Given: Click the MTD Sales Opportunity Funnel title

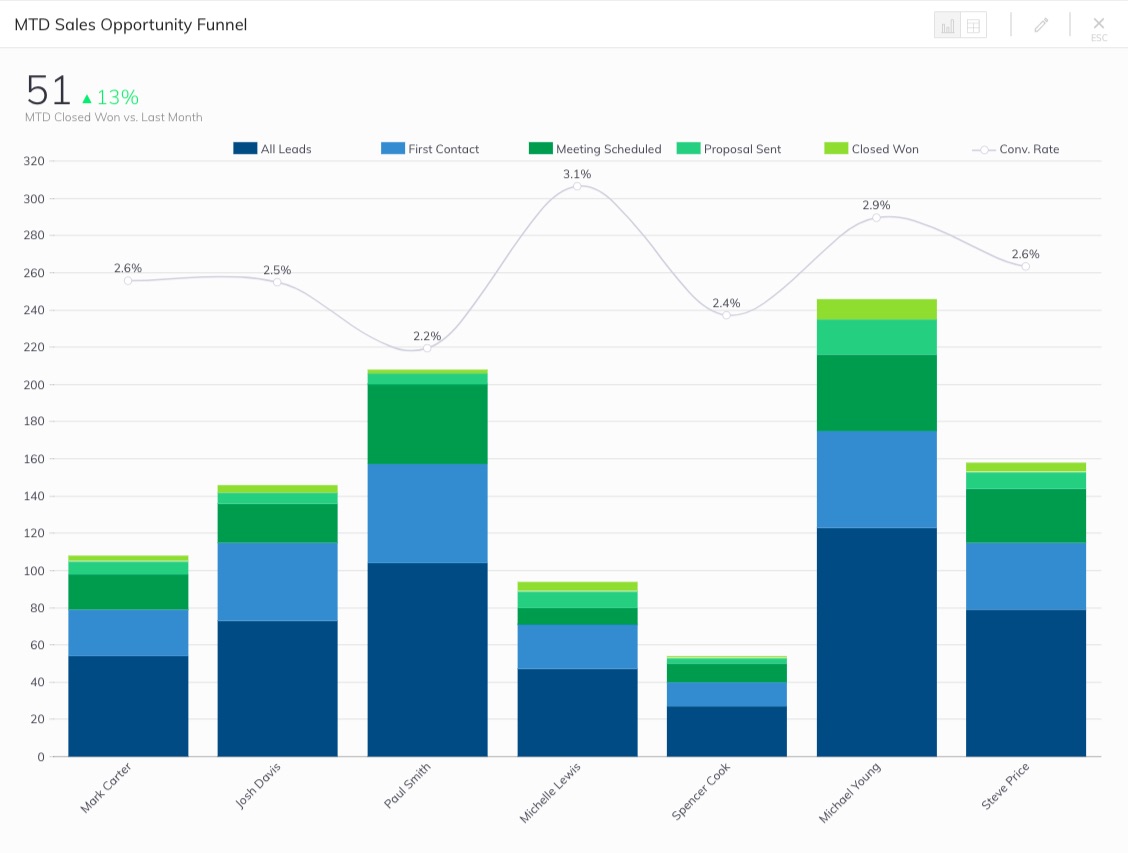Looking at the screenshot, I should click(x=129, y=24).
